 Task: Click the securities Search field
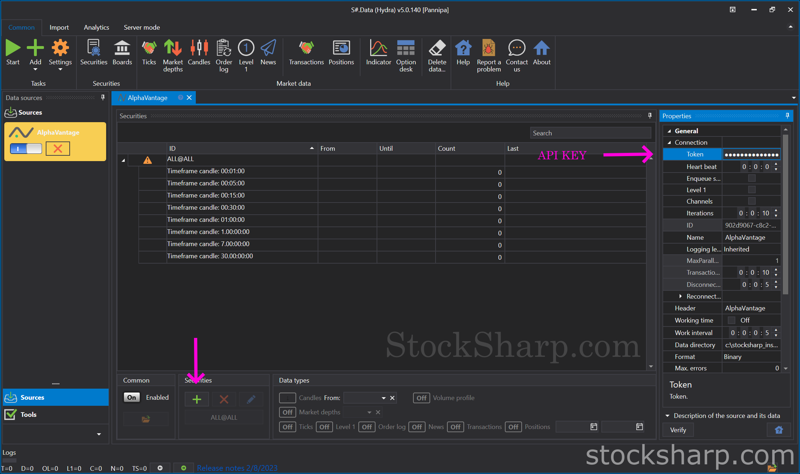click(x=590, y=133)
